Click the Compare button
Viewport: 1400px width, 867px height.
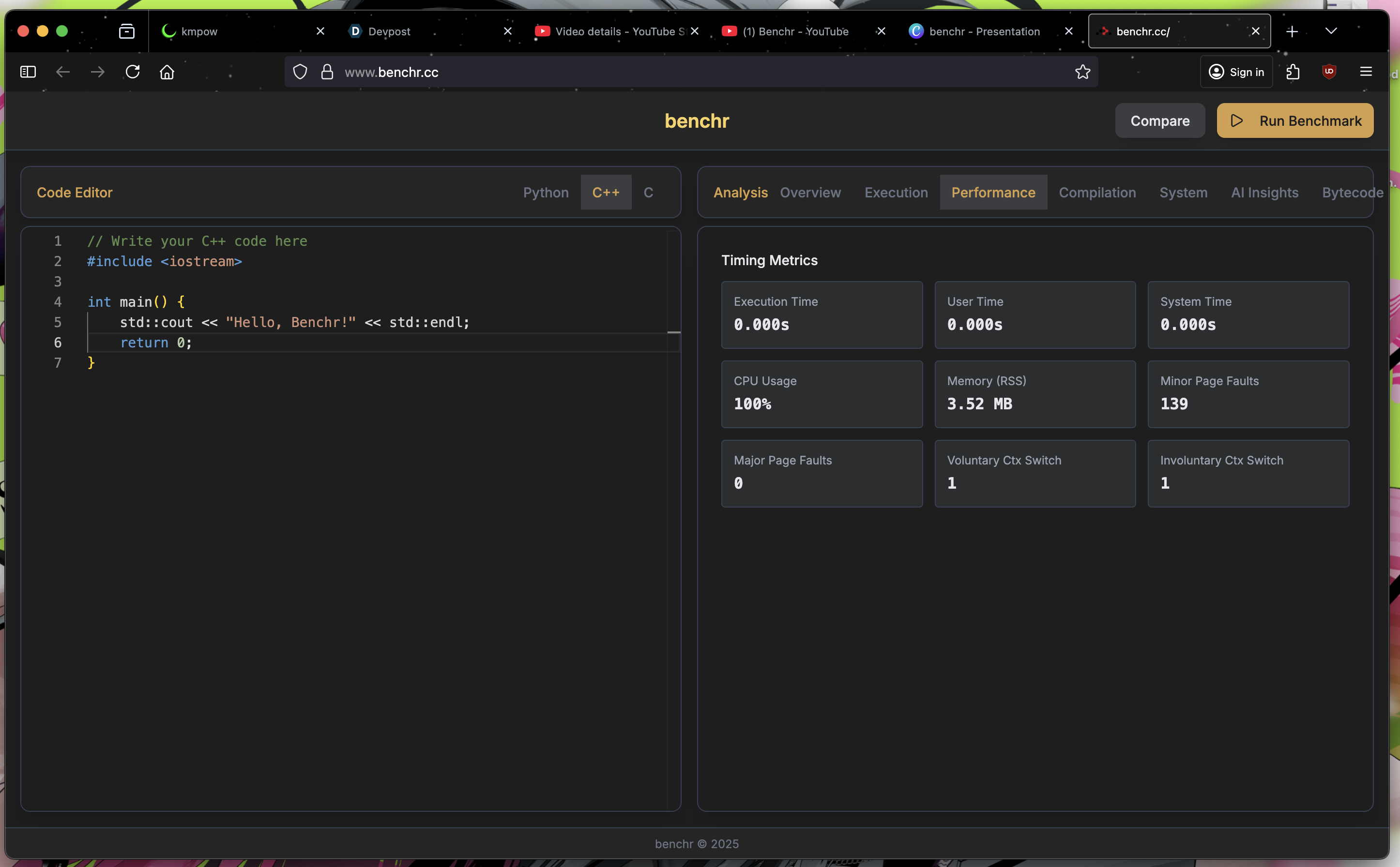tap(1159, 121)
